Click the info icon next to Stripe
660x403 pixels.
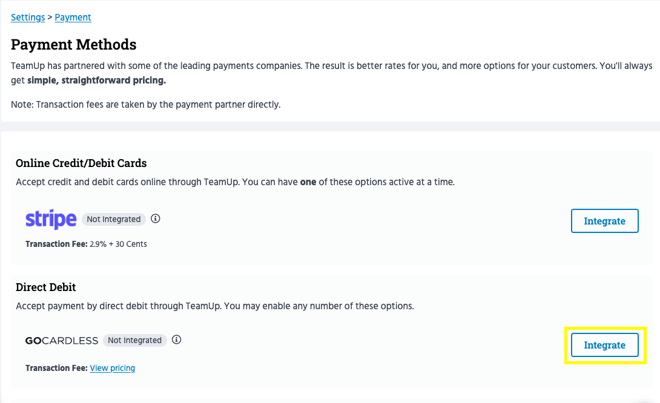tap(155, 219)
